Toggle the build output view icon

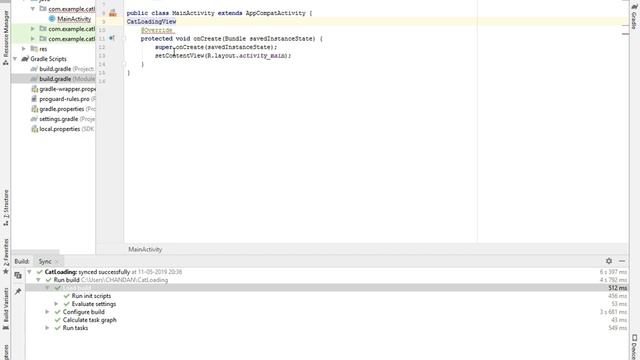(18, 276)
